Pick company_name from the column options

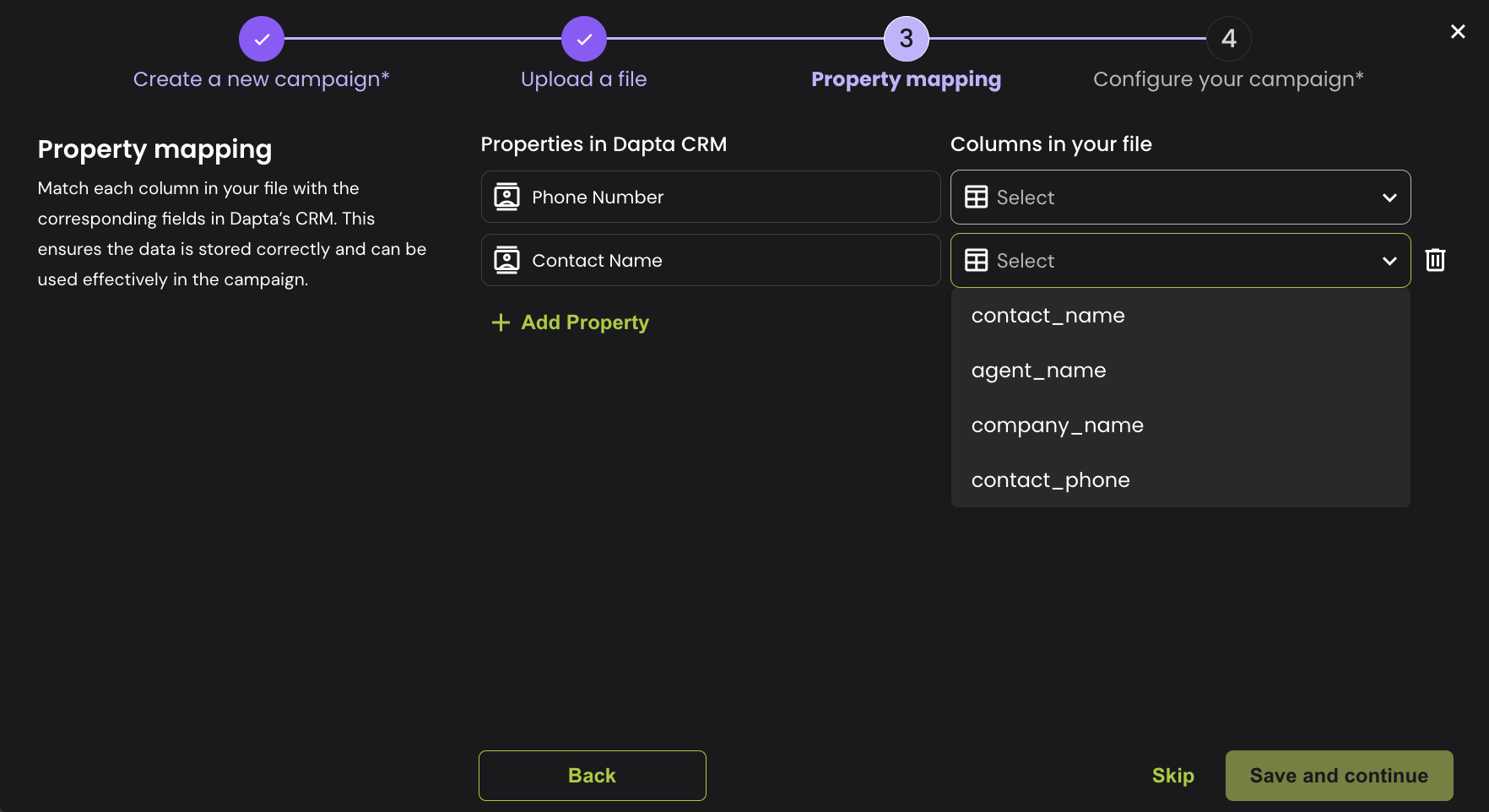point(1057,425)
